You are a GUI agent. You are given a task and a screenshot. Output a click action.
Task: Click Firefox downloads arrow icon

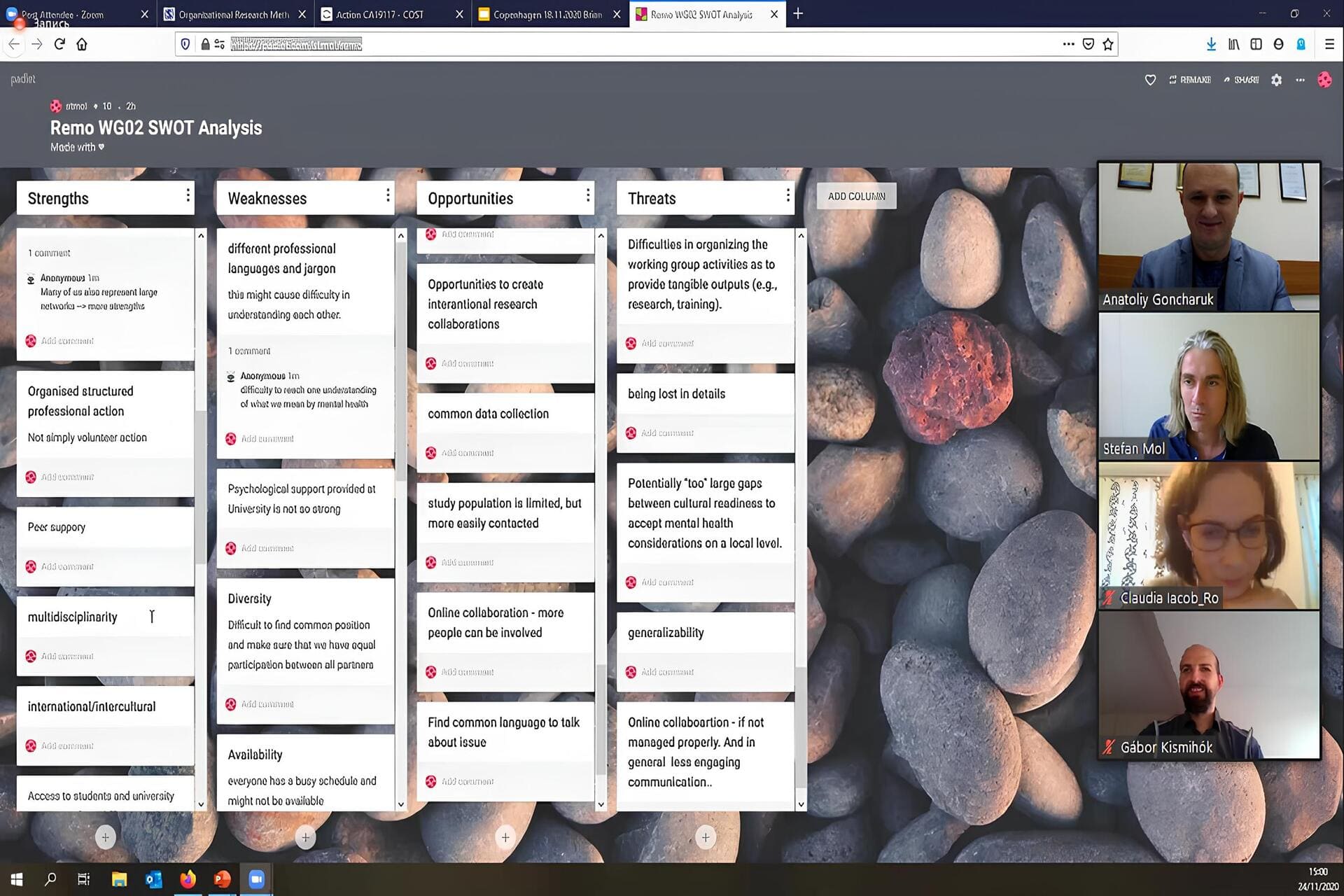pyautogui.click(x=1211, y=44)
